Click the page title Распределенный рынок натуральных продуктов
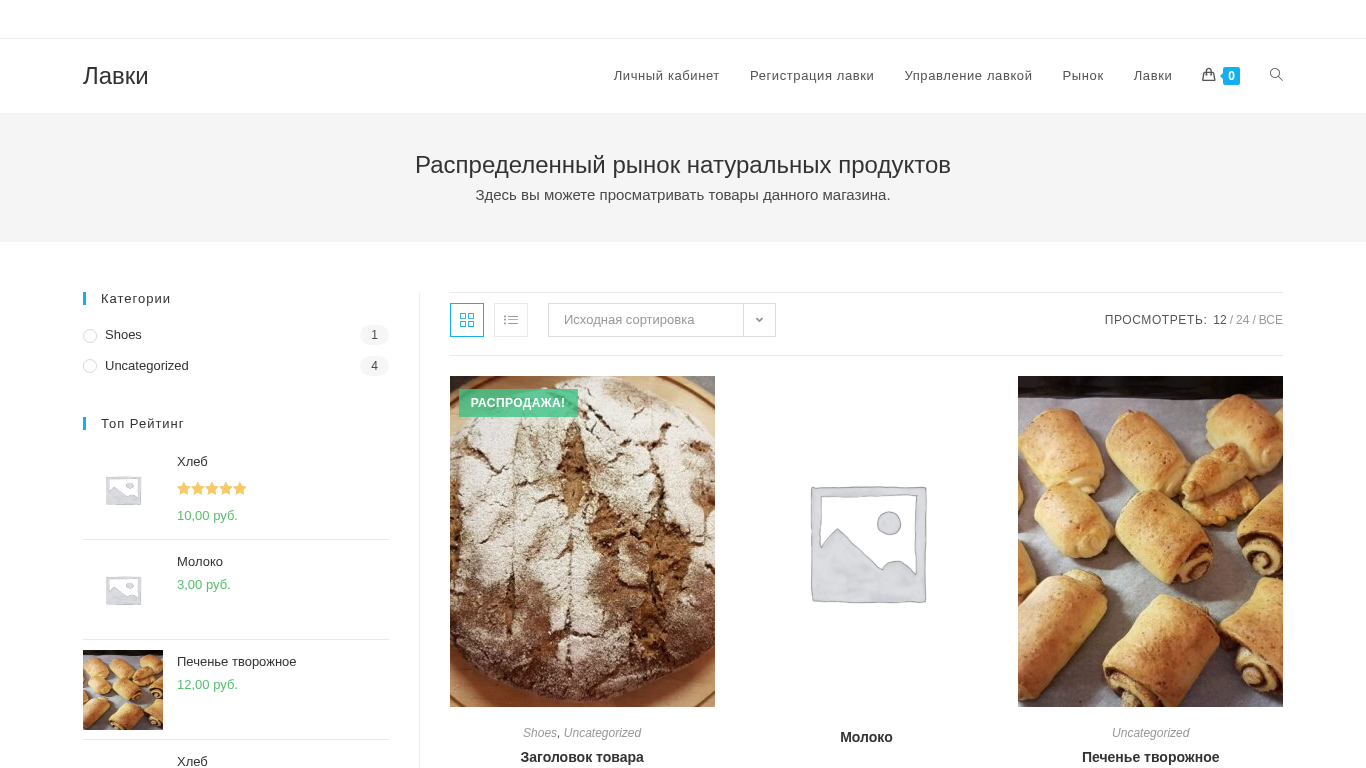The width and height of the screenshot is (1366, 768). click(x=683, y=165)
